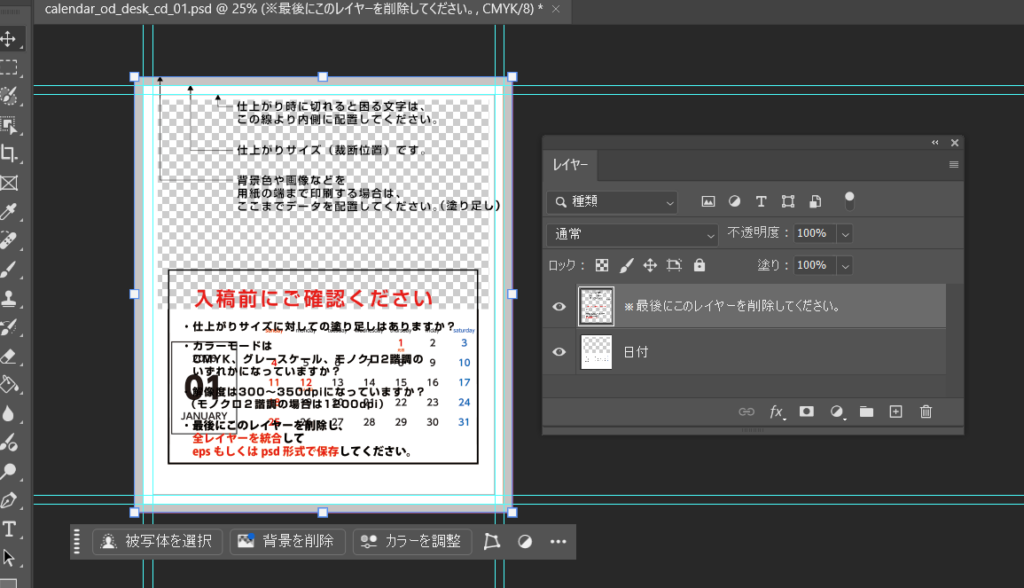The image size is (1024, 588).
Task: Pick the Eyedropper tool
Action: [x=9, y=212]
